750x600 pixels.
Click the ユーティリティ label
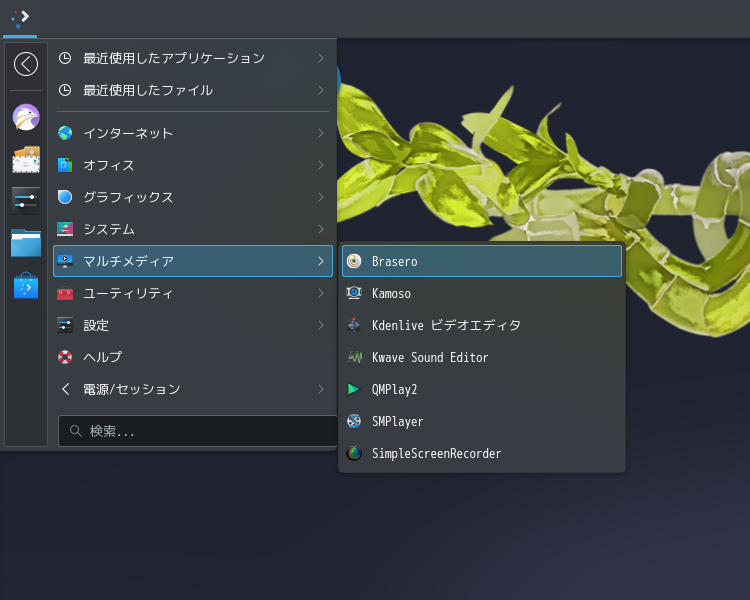(128, 293)
